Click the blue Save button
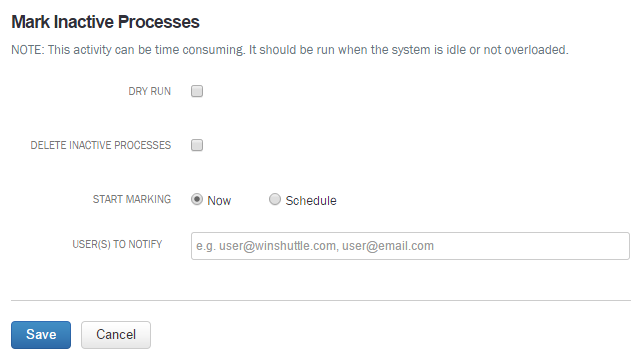 point(41,335)
